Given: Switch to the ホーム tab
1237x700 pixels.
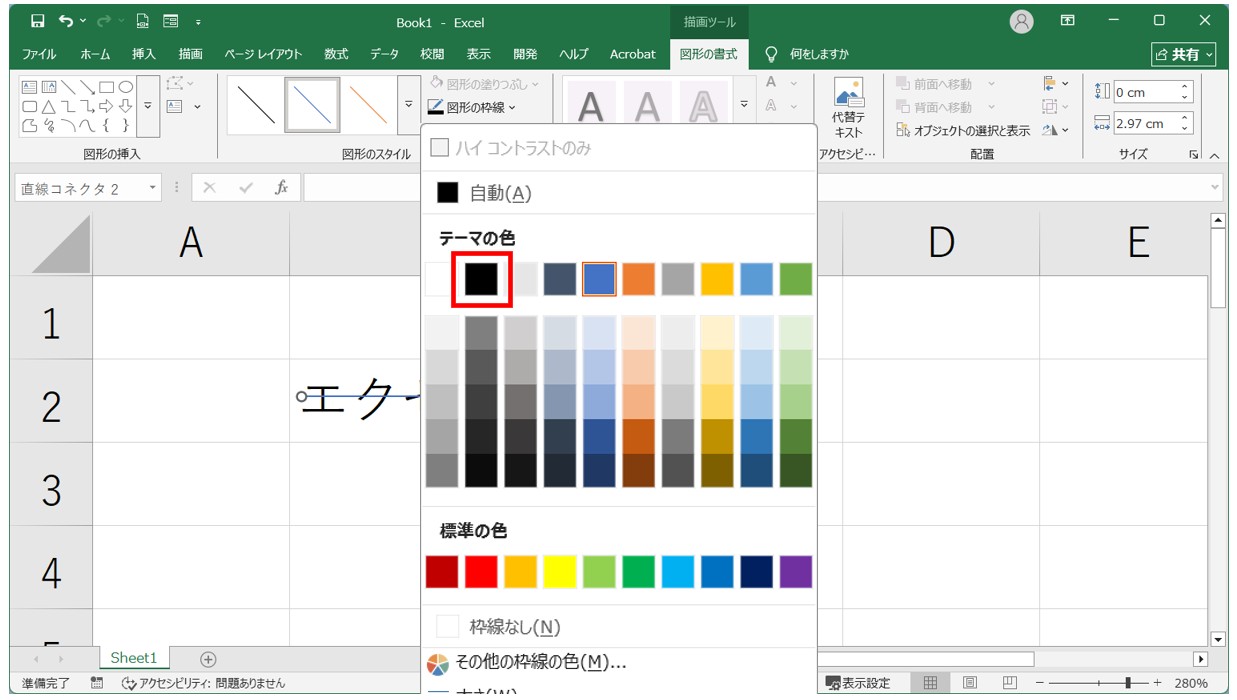Looking at the screenshot, I should 95,54.
